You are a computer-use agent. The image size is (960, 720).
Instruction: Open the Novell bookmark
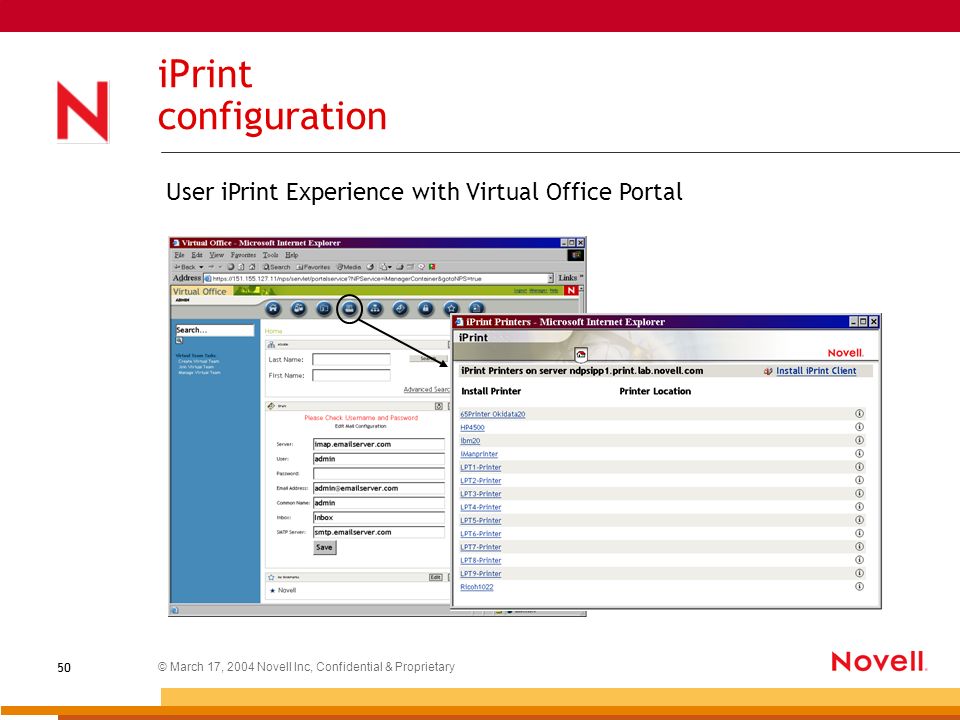(x=287, y=591)
